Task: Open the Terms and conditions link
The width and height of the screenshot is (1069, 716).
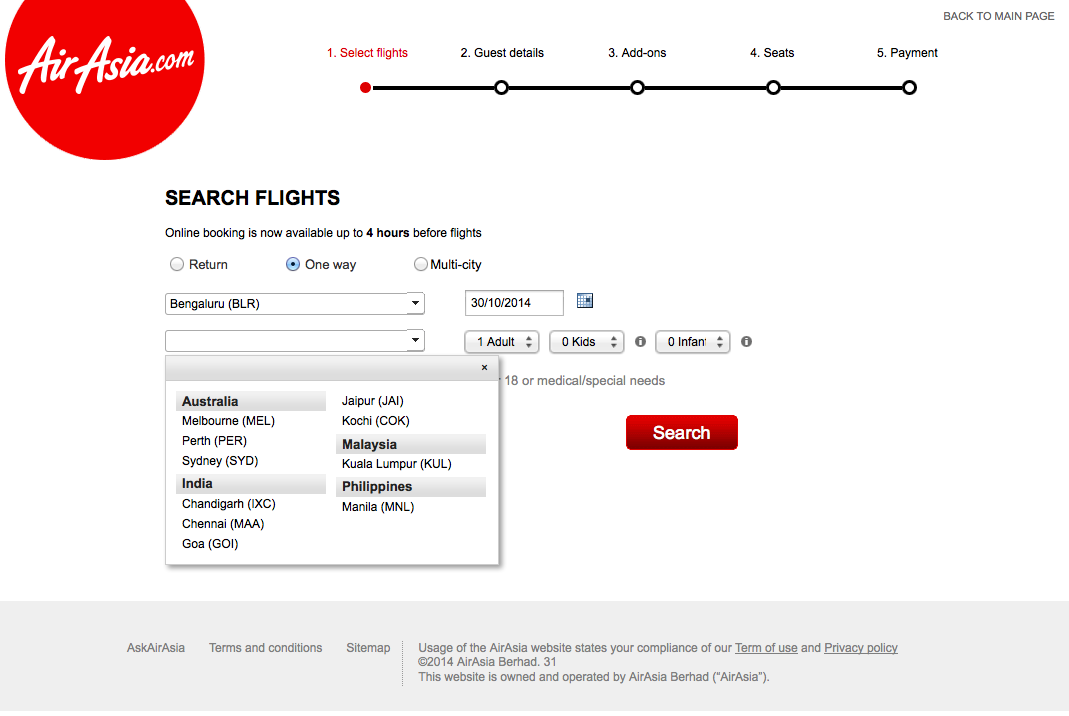Action: [265, 648]
